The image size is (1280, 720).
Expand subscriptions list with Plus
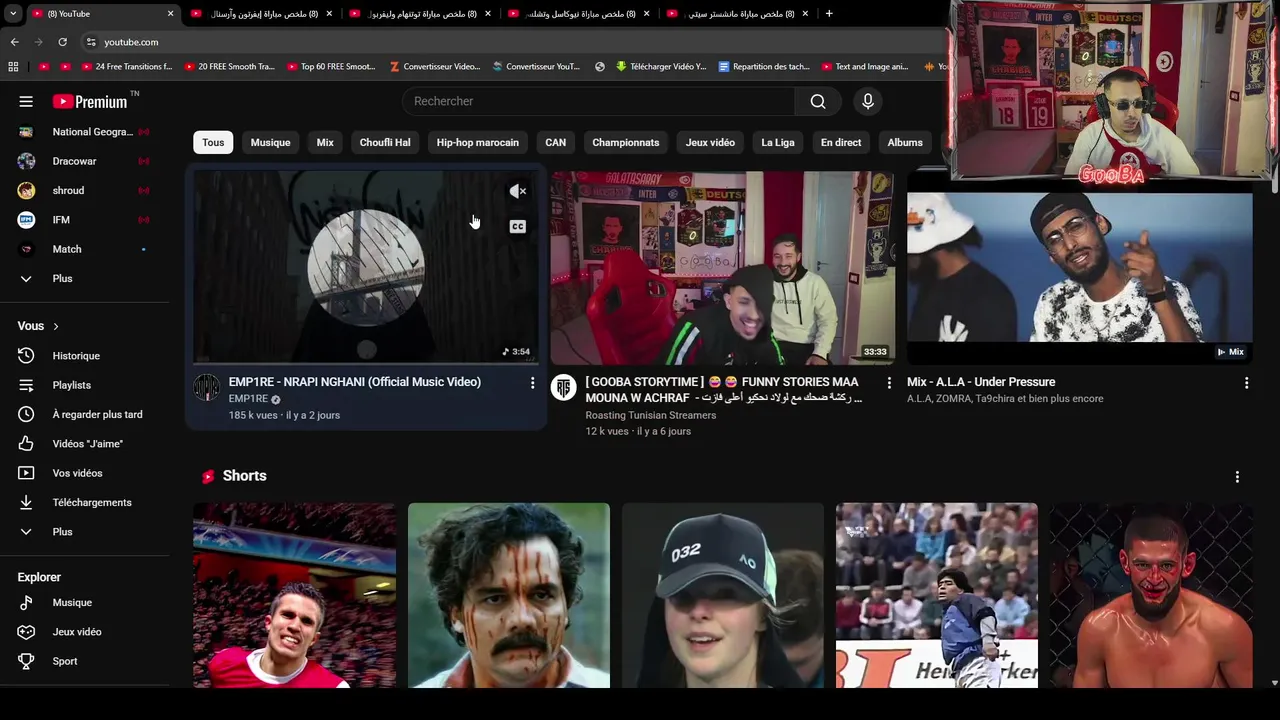(x=84, y=278)
